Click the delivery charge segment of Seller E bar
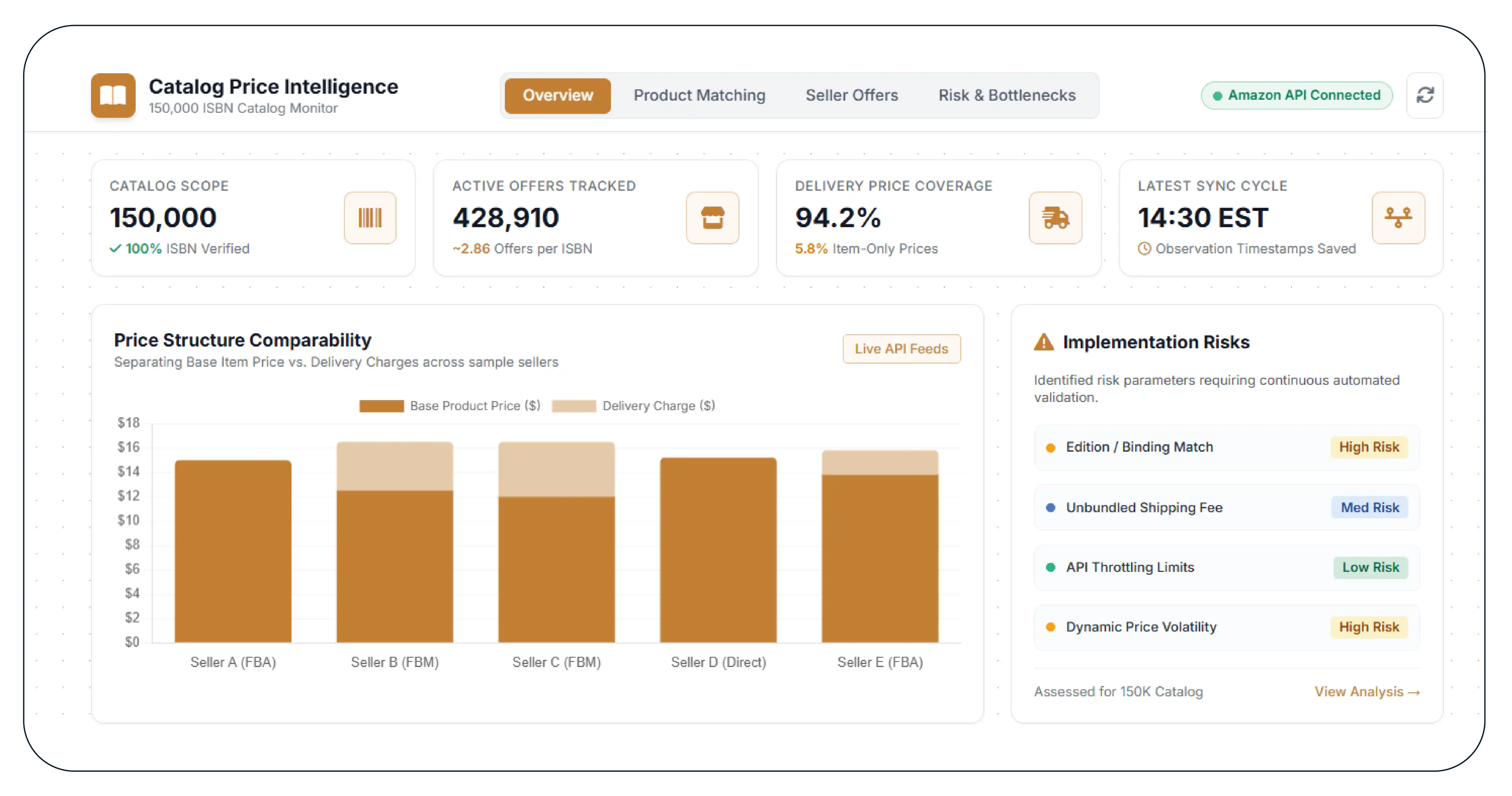The height and width of the screenshot is (796, 1512). [880, 463]
